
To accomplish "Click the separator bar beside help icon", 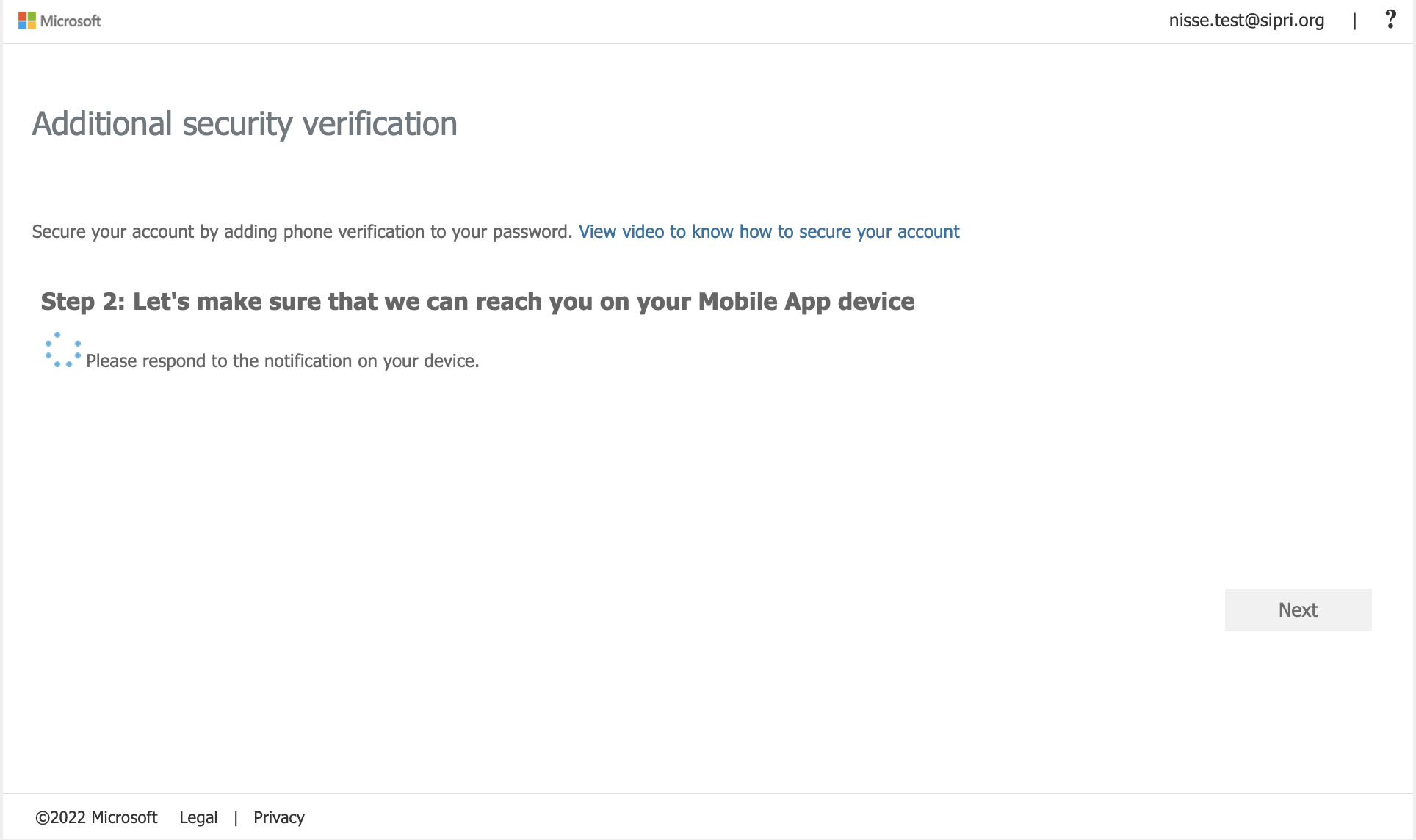I will click(x=1354, y=21).
